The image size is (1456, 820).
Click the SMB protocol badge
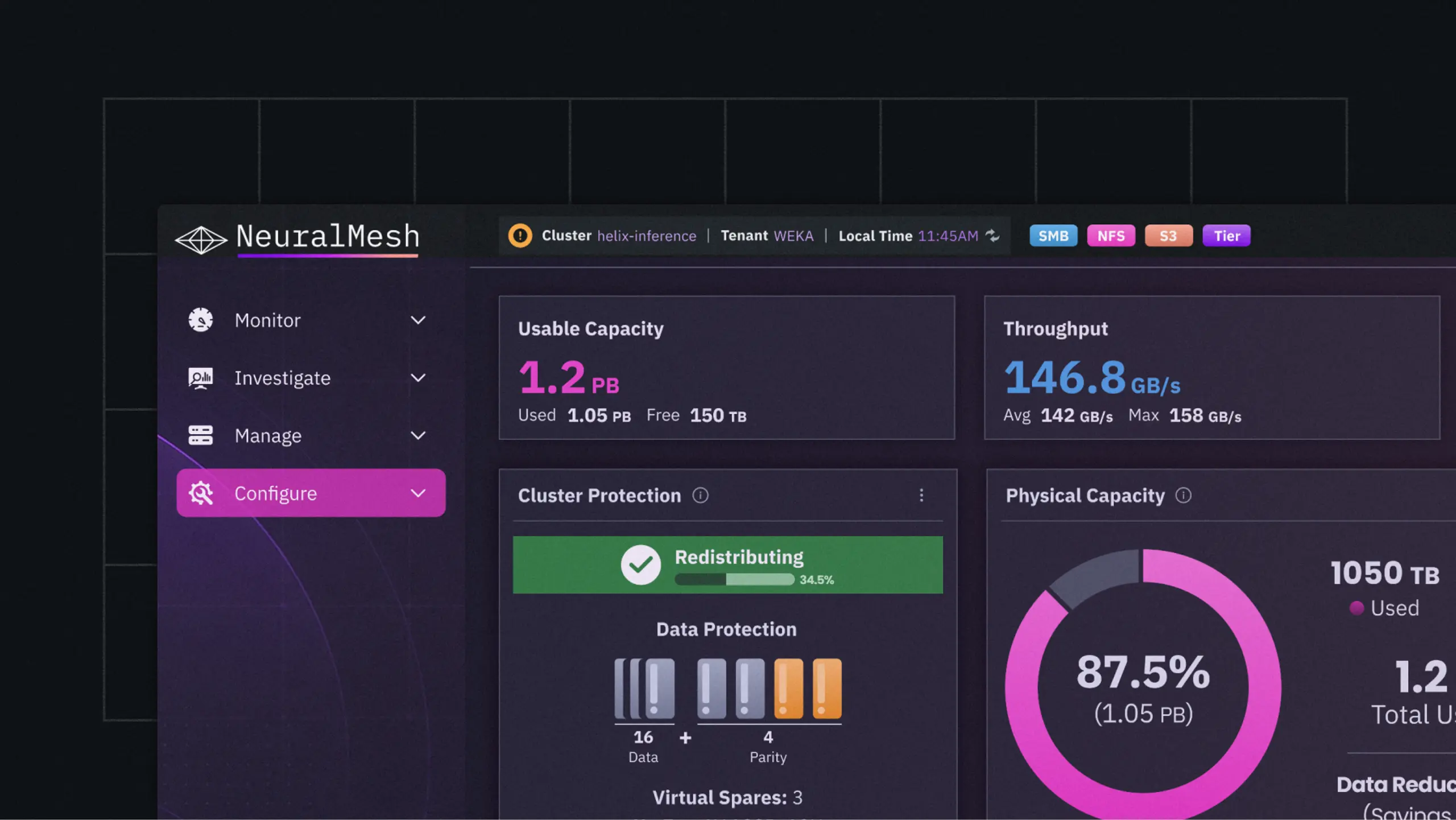point(1053,236)
